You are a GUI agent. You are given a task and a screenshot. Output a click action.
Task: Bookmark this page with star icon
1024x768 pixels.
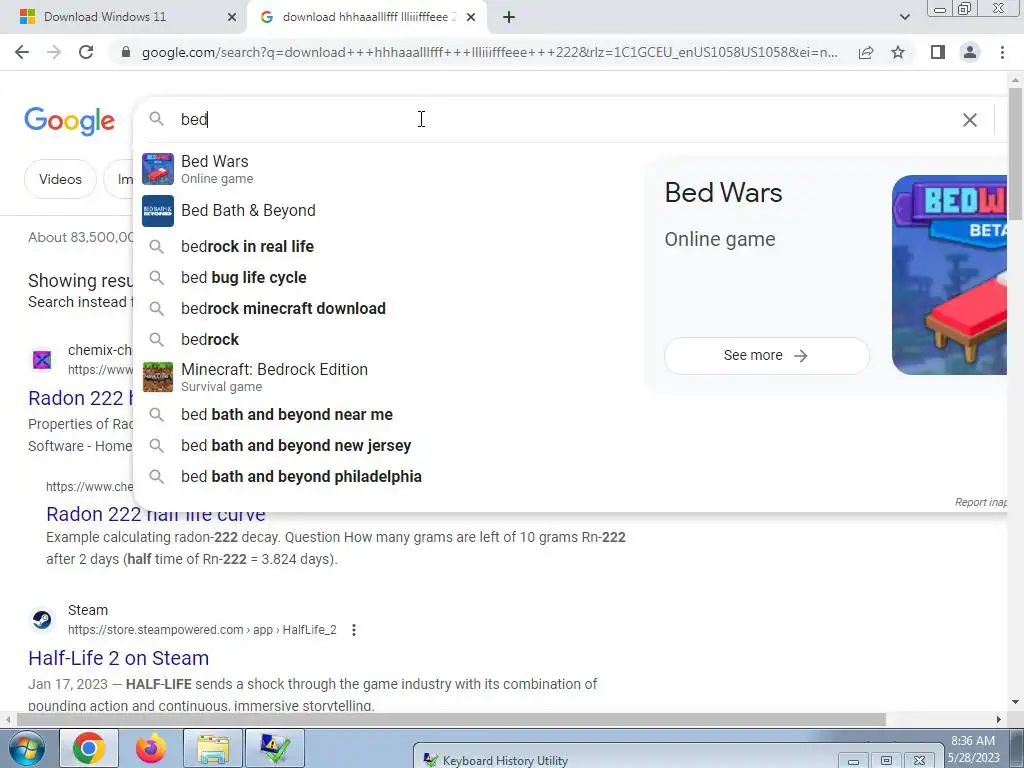898,52
